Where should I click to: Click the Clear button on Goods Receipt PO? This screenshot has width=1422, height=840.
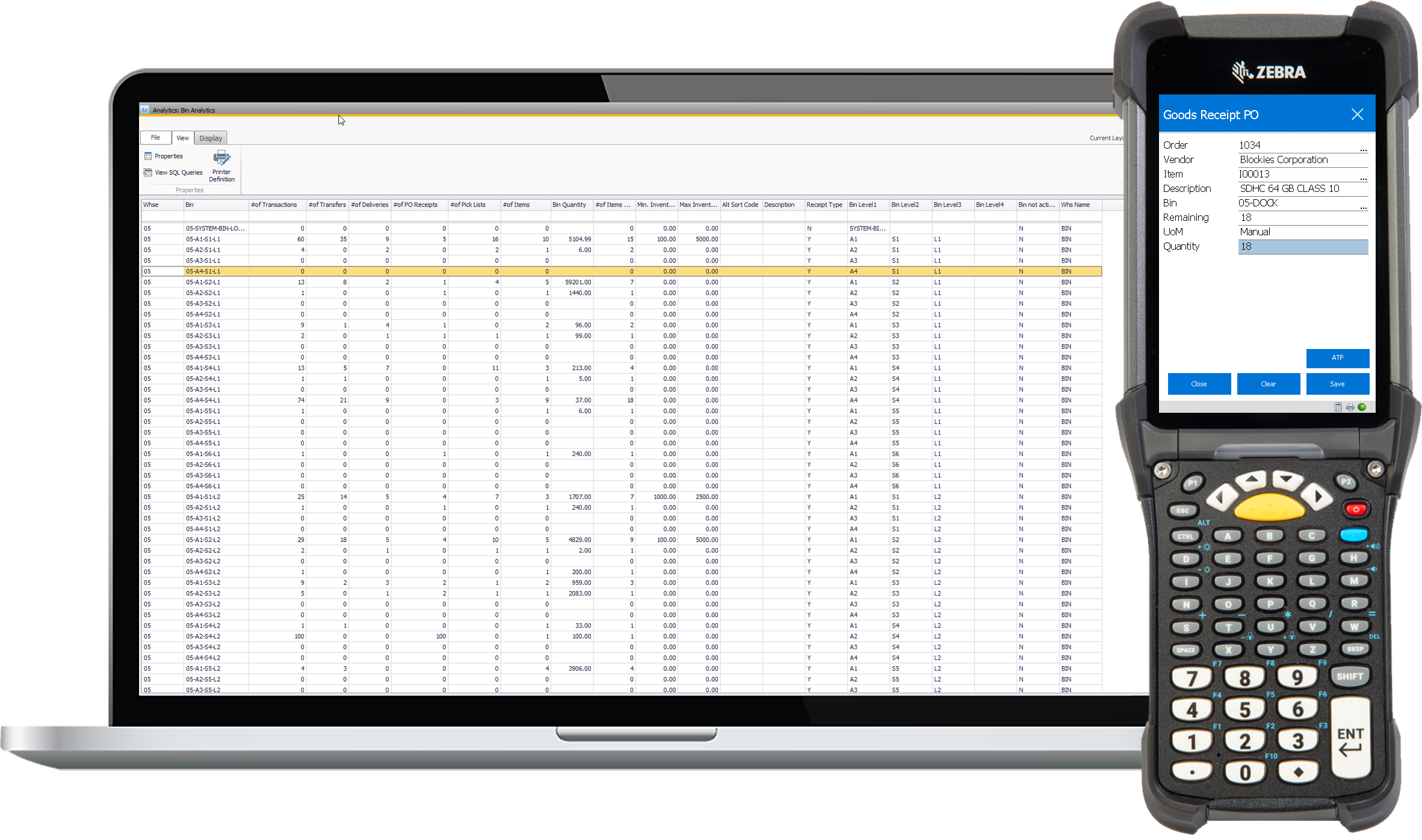pos(1268,383)
